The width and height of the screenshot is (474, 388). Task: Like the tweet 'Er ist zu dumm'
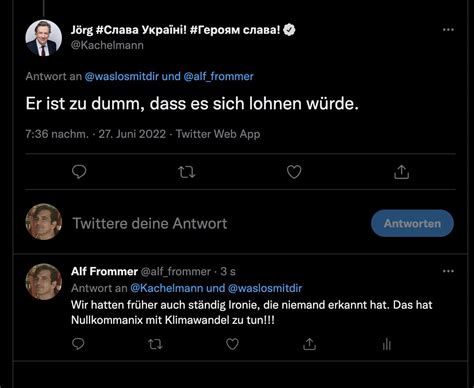pyautogui.click(x=294, y=172)
